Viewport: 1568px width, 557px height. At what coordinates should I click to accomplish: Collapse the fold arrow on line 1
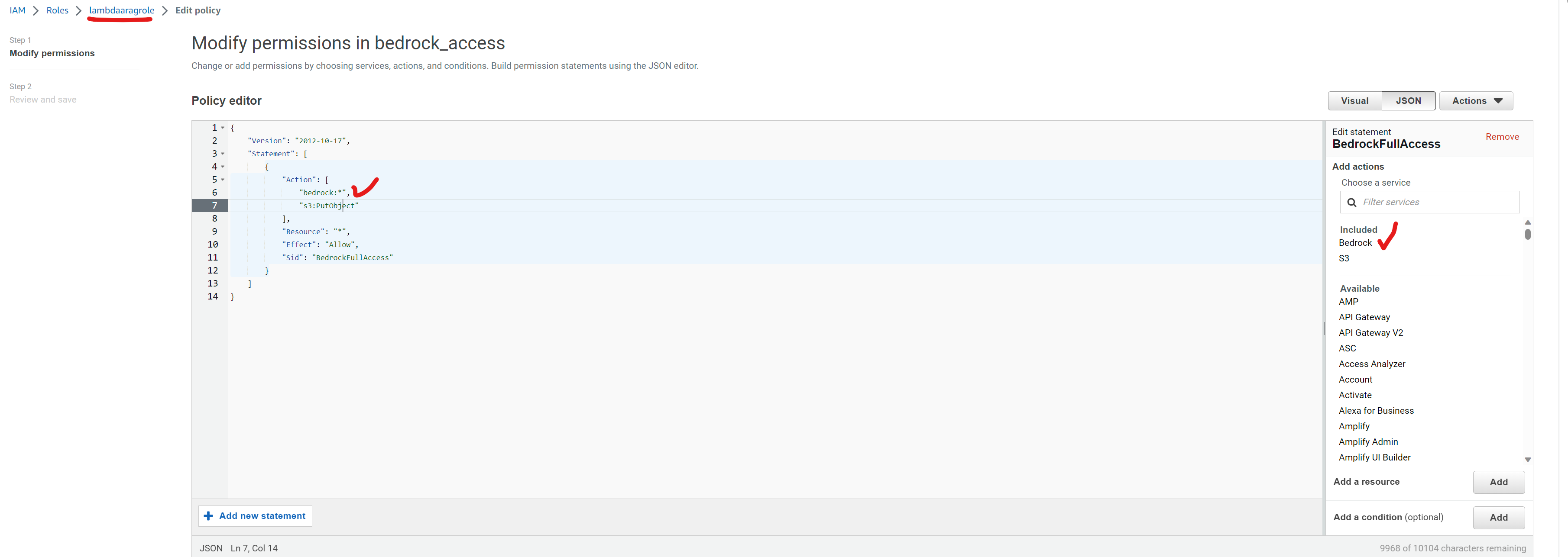click(222, 128)
